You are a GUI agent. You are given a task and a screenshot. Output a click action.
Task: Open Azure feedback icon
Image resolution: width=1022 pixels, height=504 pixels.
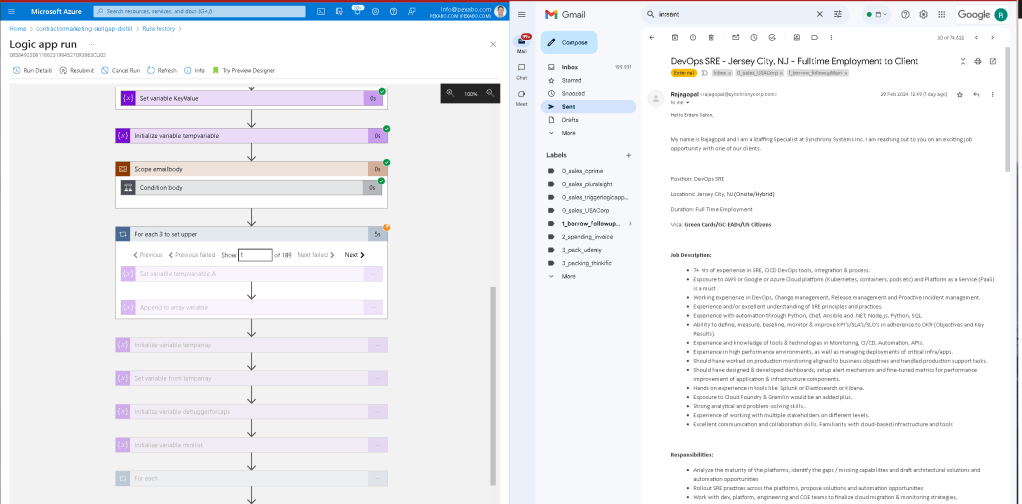(x=412, y=11)
